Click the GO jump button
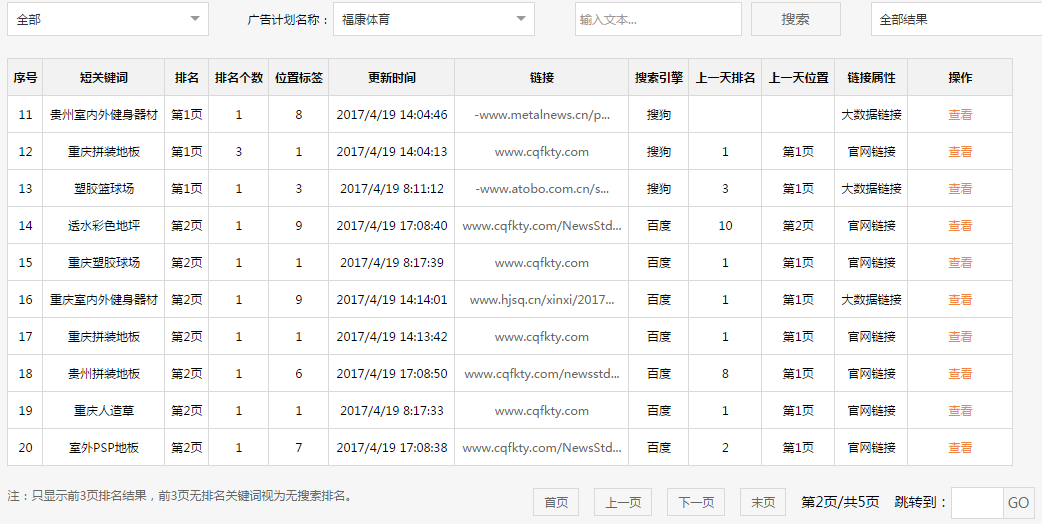1042x524 pixels. coord(1018,503)
